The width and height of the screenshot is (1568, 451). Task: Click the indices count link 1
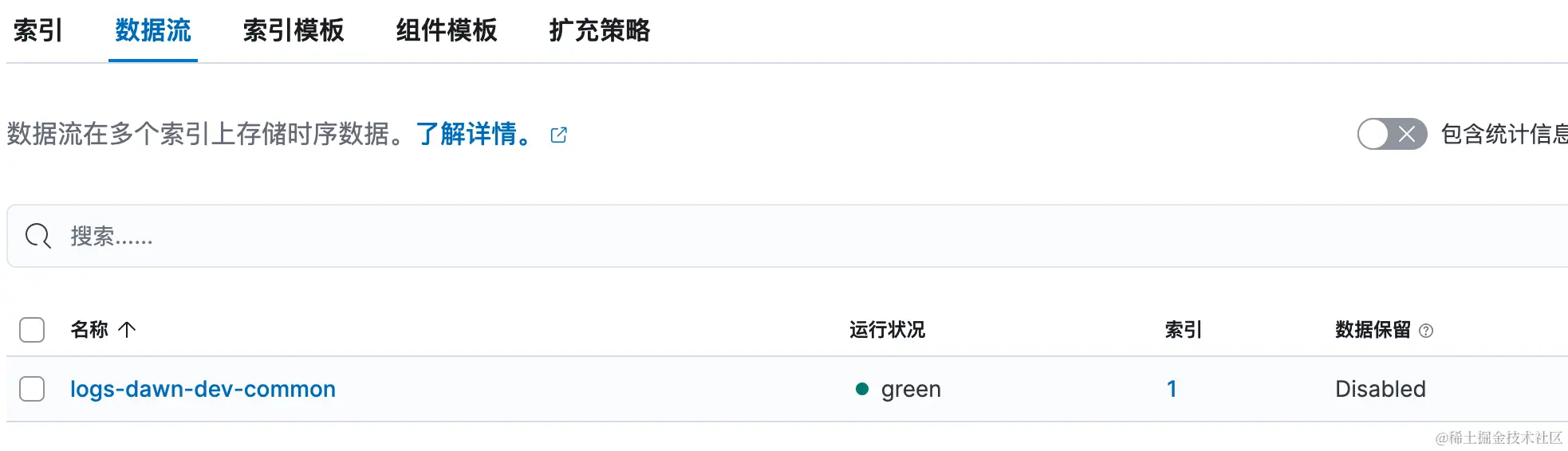click(x=1172, y=389)
